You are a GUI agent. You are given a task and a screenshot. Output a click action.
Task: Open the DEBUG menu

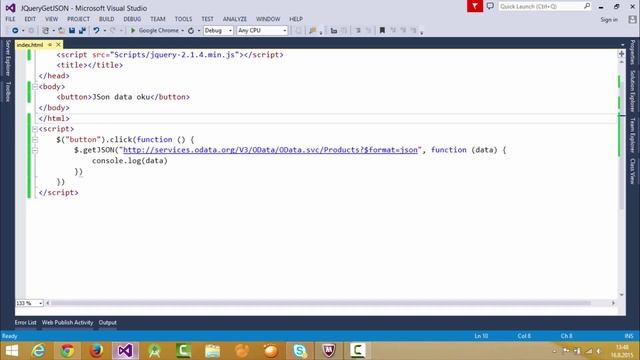132,19
